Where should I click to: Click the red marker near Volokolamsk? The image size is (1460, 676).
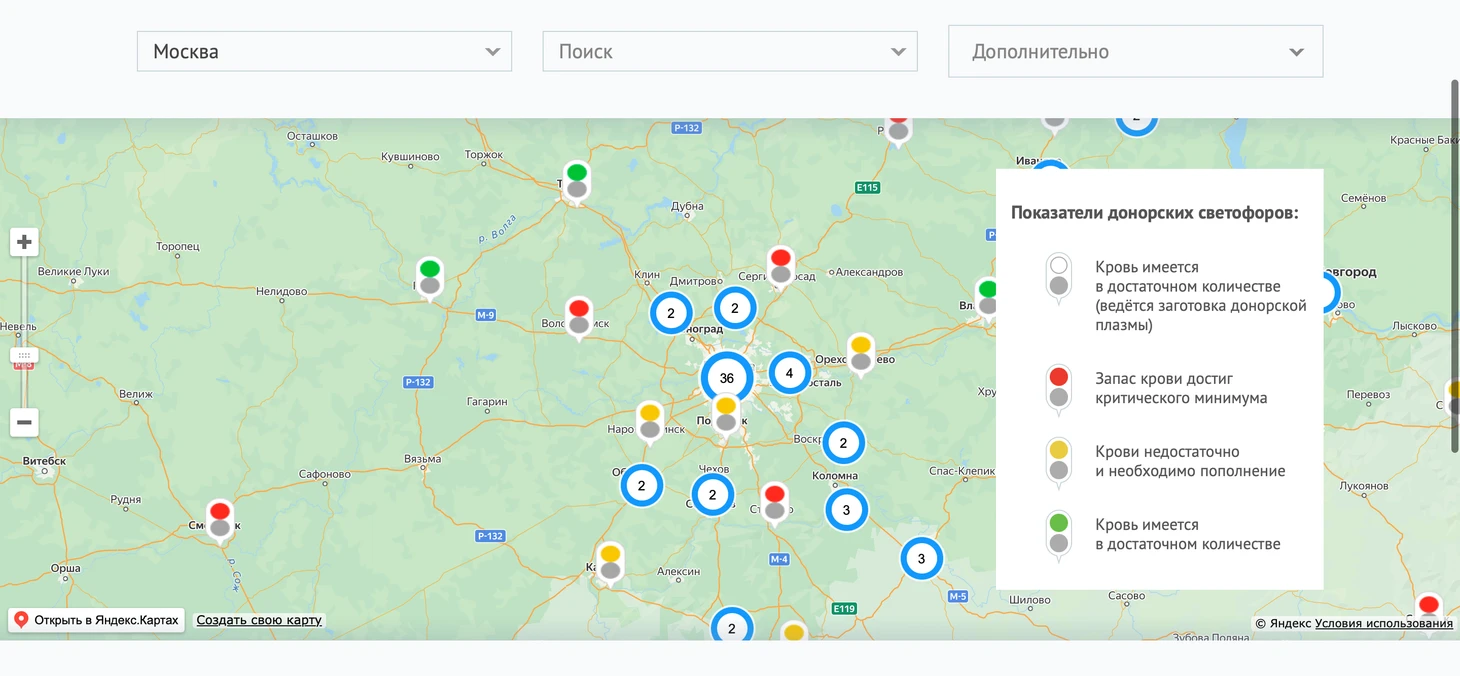[x=579, y=316]
